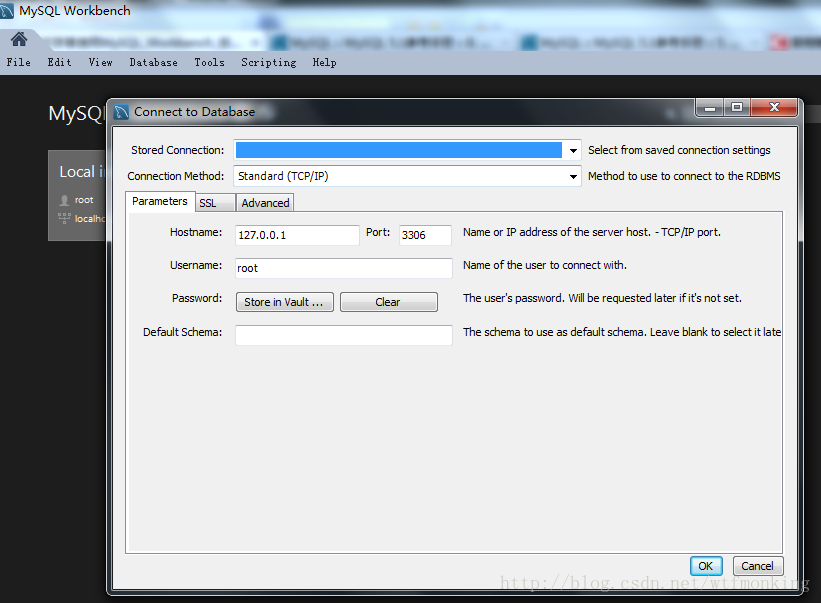Click 'Name of the user to connect with.' text

(x=545, y=265)
